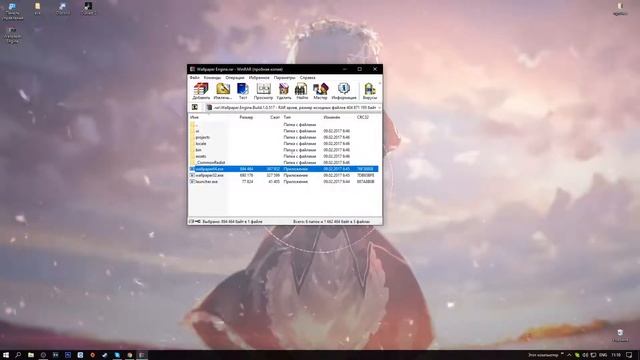Open the Справка menu
640x360 pixels.
[x=307, y=78]
